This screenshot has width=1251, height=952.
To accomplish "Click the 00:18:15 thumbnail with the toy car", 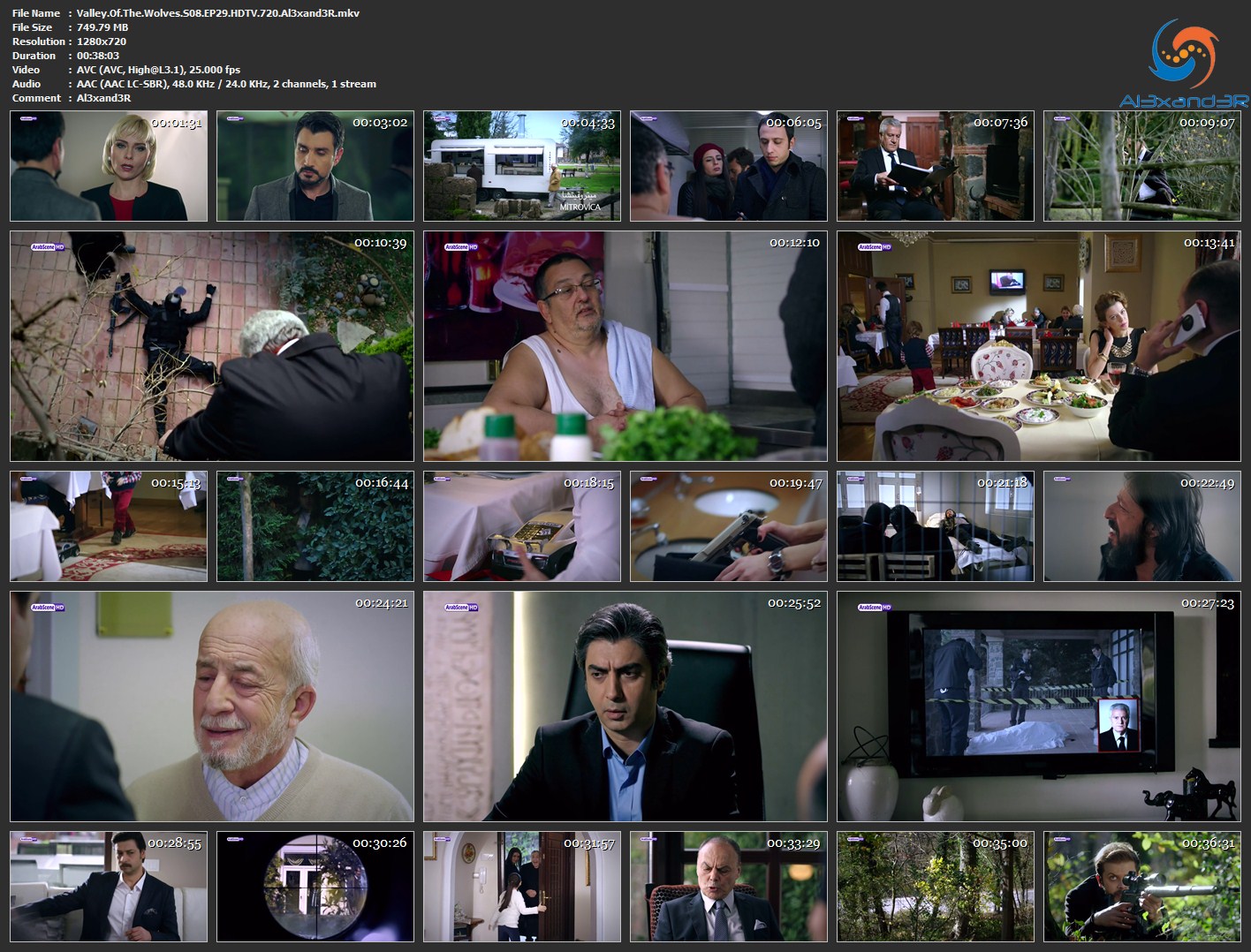I will coord(522,526).
